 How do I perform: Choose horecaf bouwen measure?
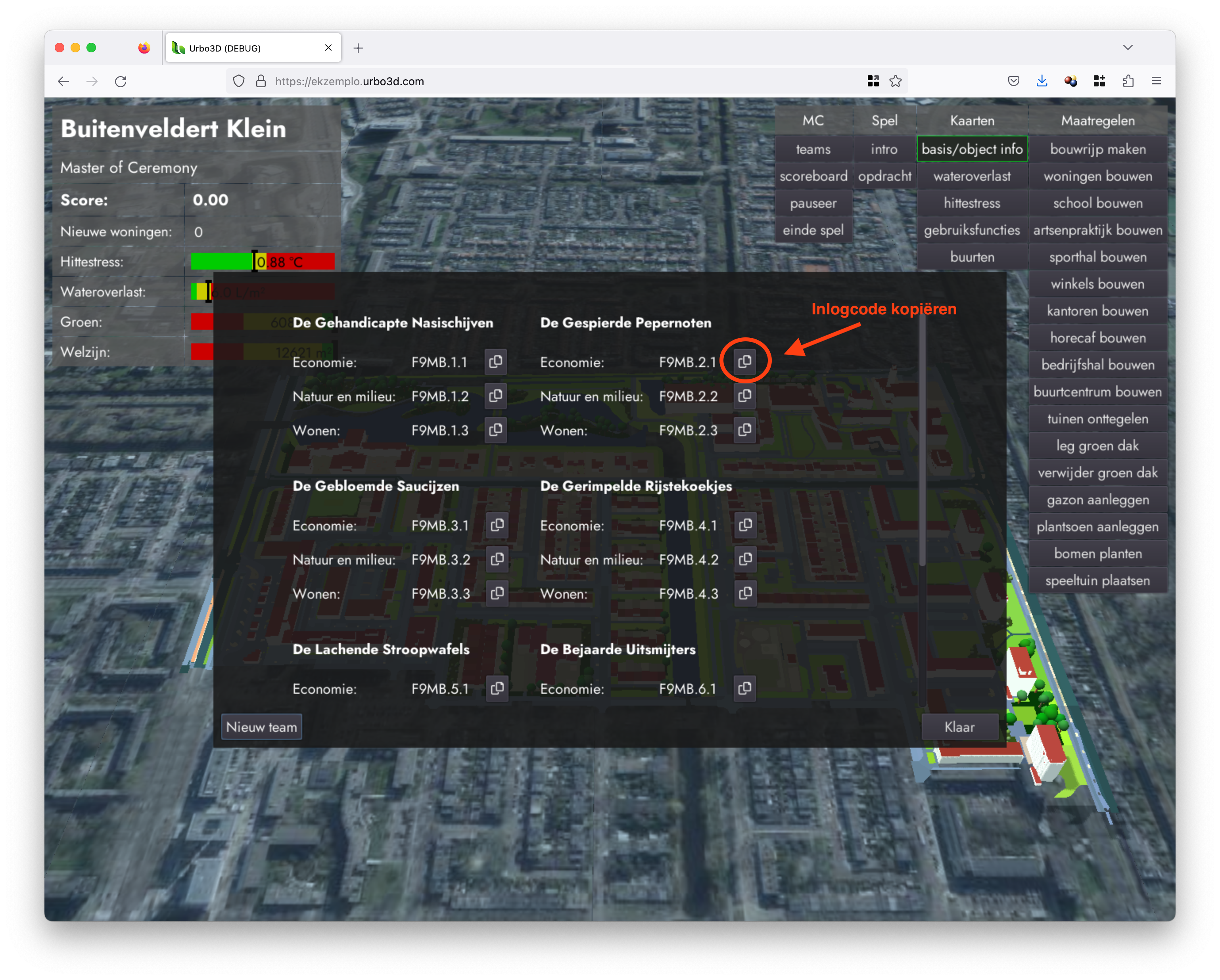click(x=1098, y=338)
